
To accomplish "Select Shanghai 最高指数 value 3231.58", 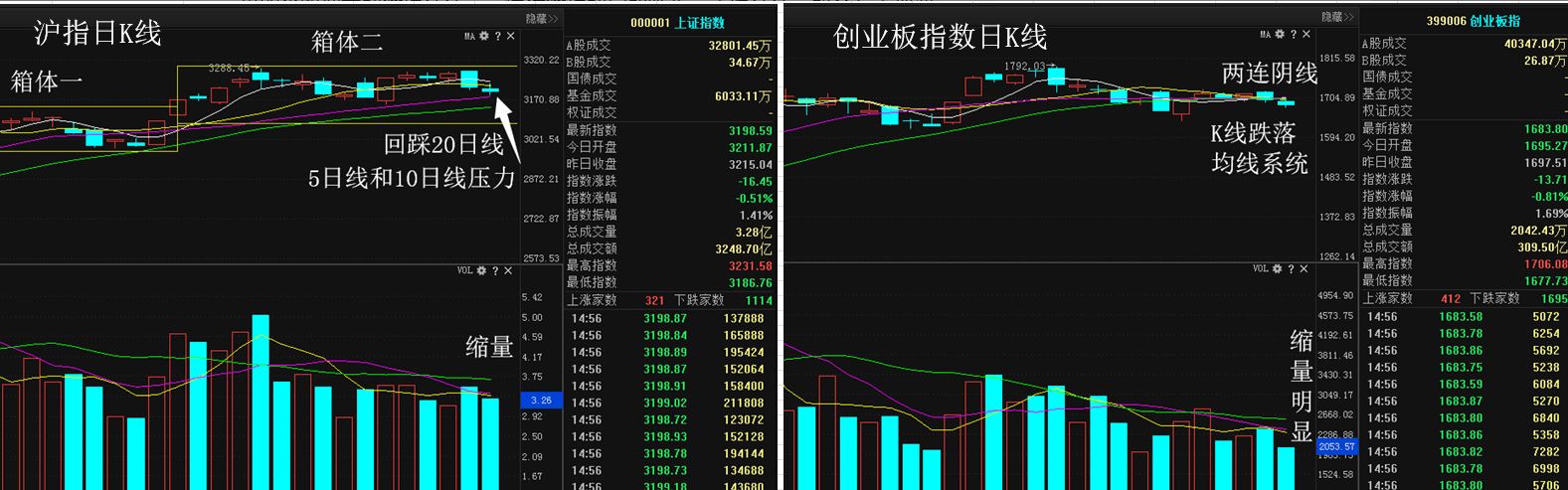I will tap(750, 265).
